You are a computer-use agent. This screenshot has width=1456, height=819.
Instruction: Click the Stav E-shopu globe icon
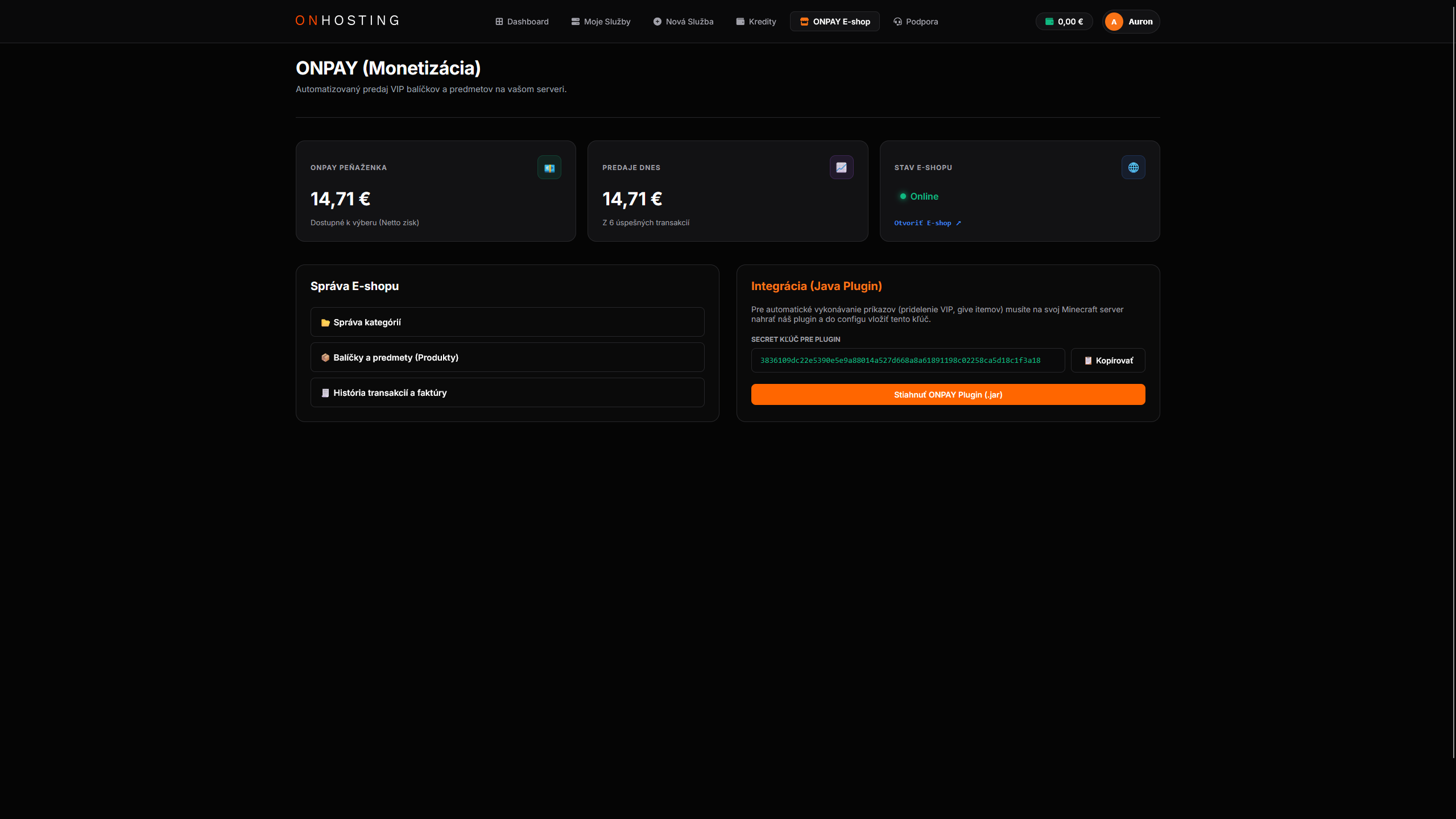point(1133,167)
